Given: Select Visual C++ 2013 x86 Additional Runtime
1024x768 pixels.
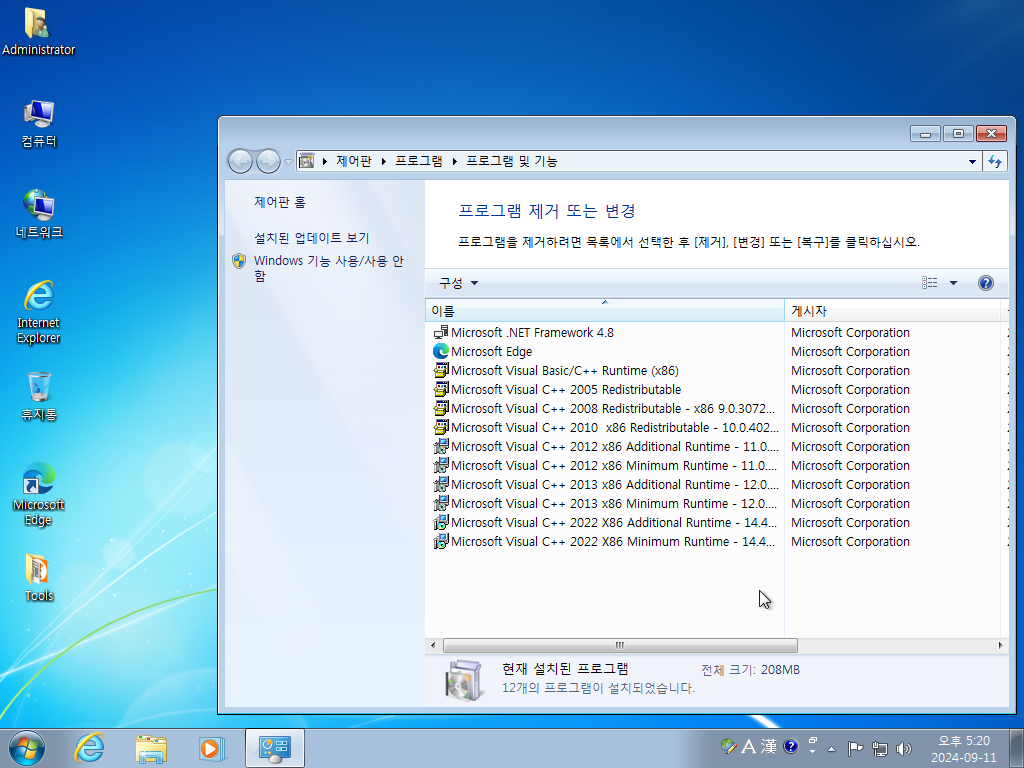Looking at the screenshot, I should (x=605, y=485).
